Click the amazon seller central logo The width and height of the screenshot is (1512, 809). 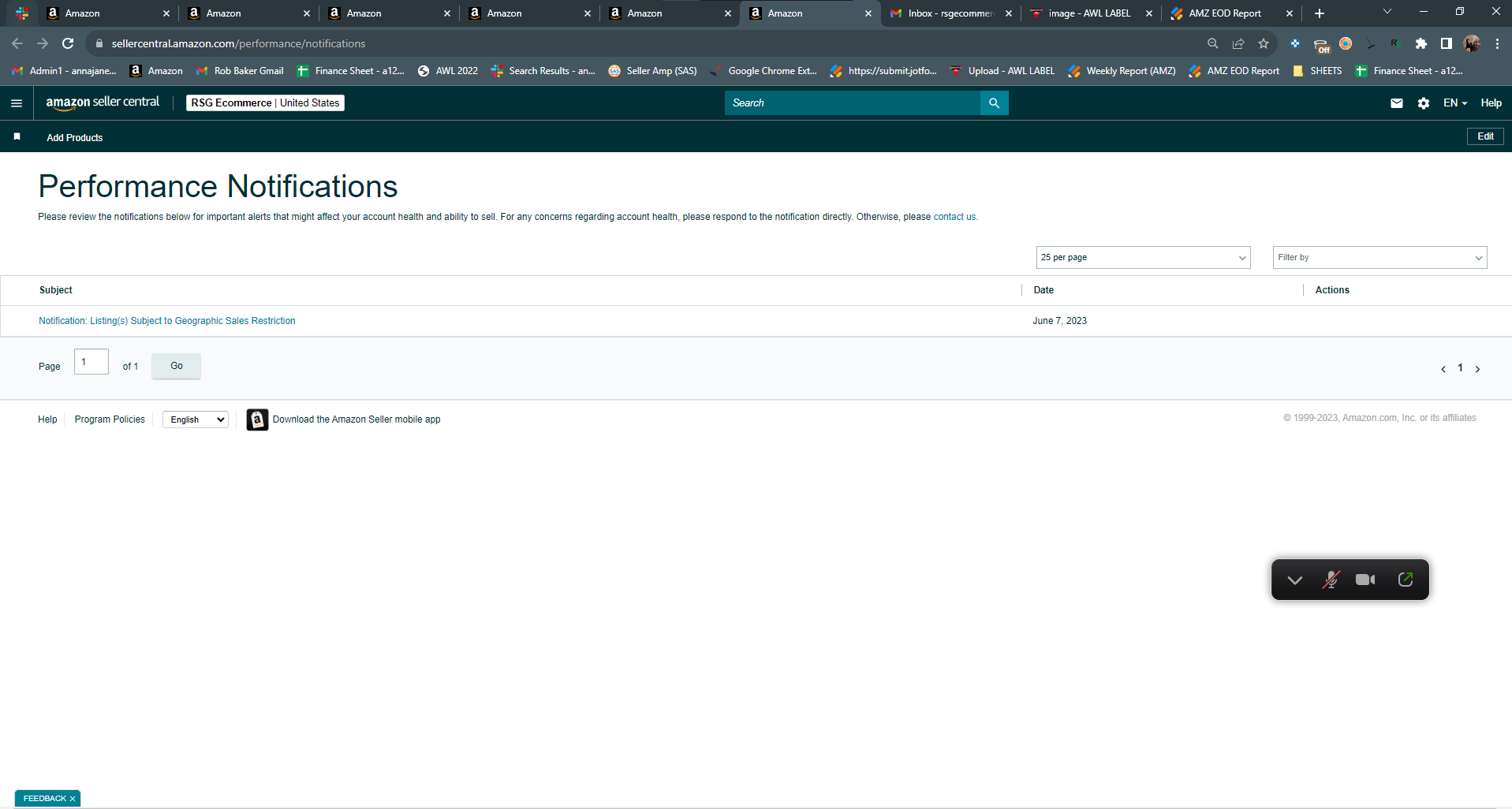click(x=103, y=103)
